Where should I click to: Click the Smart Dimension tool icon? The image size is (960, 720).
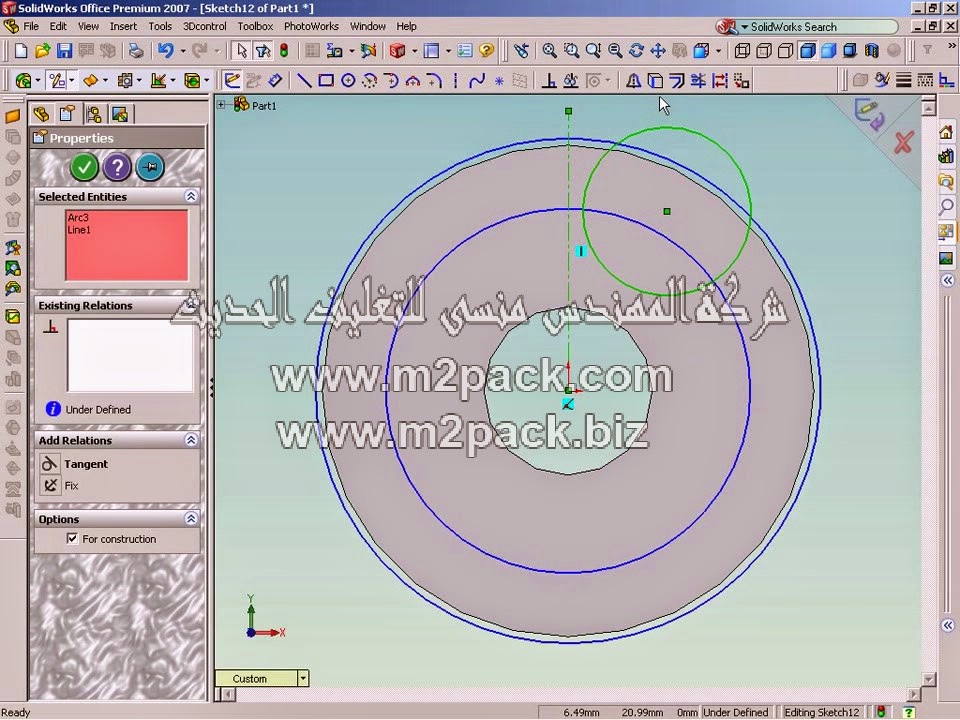tap(276, 80)
